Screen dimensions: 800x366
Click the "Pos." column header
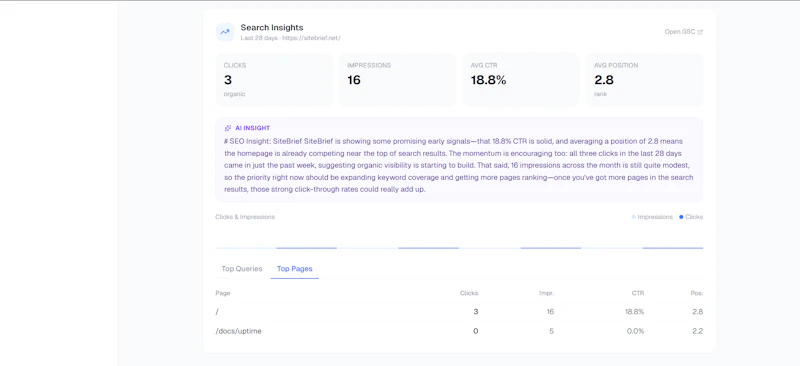697,293
